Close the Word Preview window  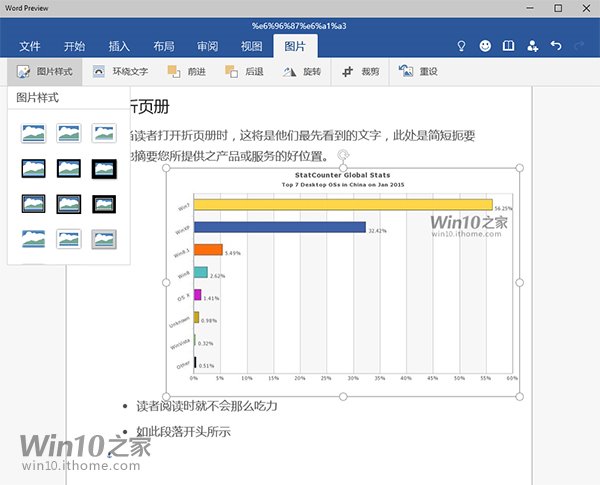point(586,8)
